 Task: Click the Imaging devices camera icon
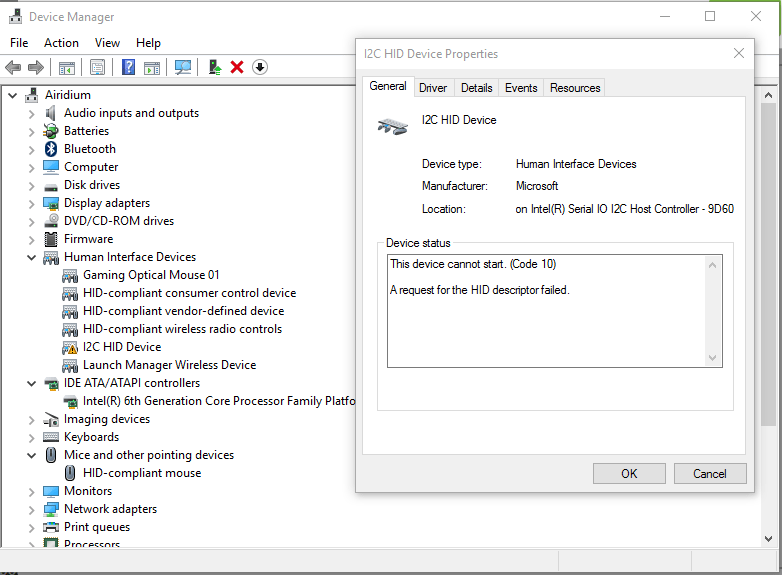(x=51, y=419)
